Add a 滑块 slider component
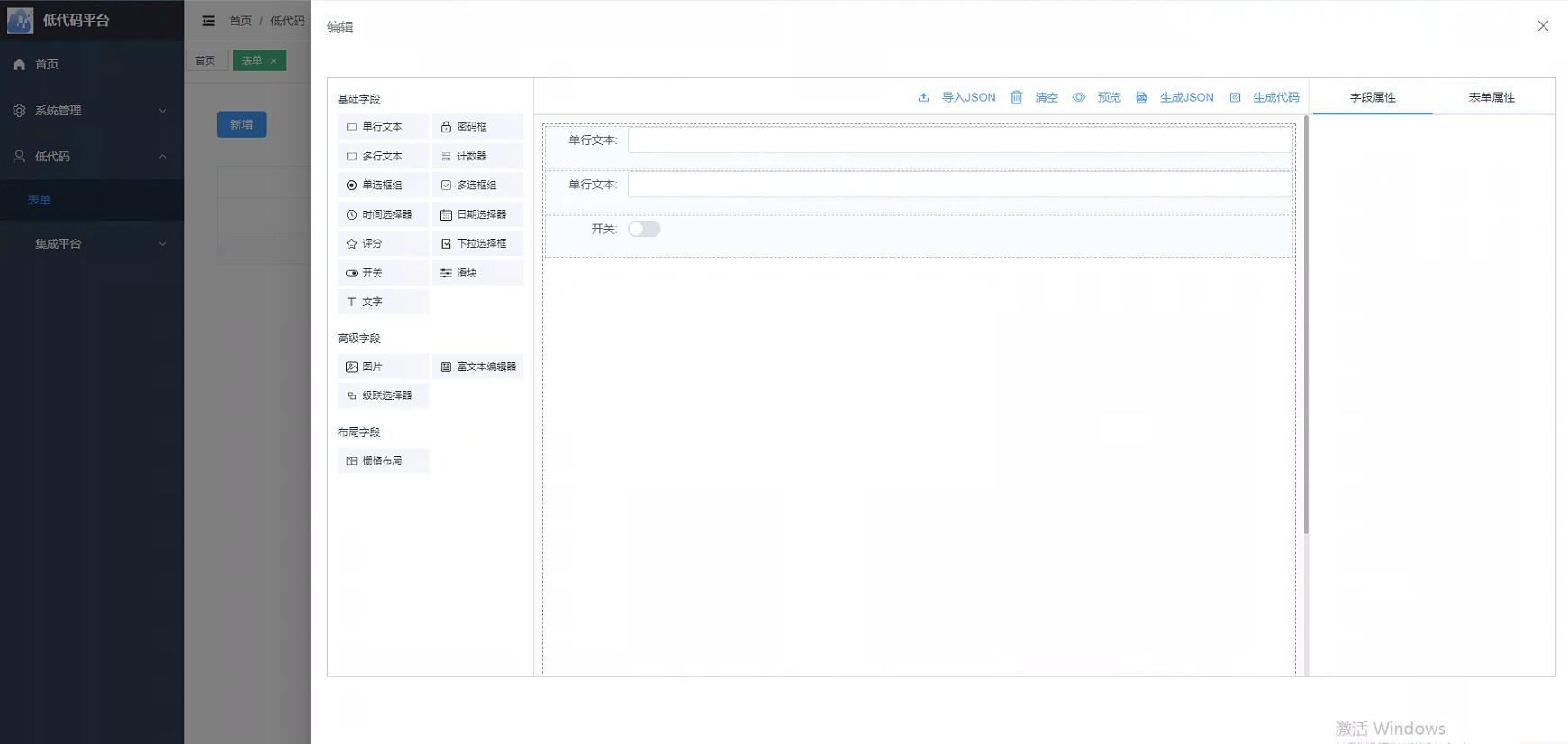The height and width of the screenshot is (744, 1568). [x=477, y=273]
